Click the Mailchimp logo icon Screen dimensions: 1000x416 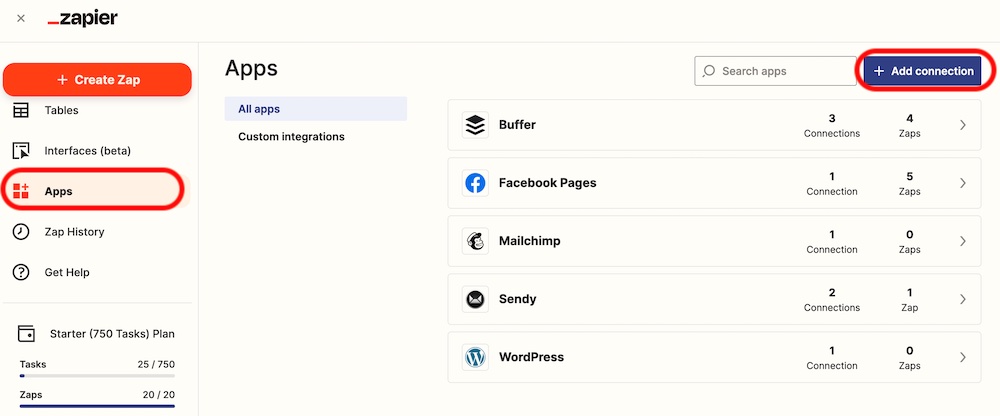(475, 241)
